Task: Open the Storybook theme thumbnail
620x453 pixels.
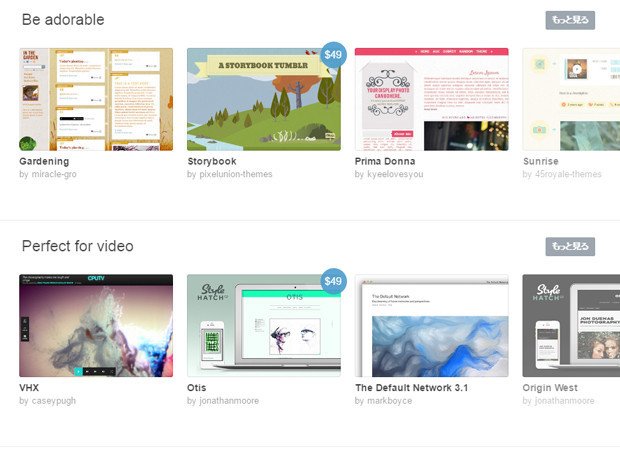Action: click(264, 99)
